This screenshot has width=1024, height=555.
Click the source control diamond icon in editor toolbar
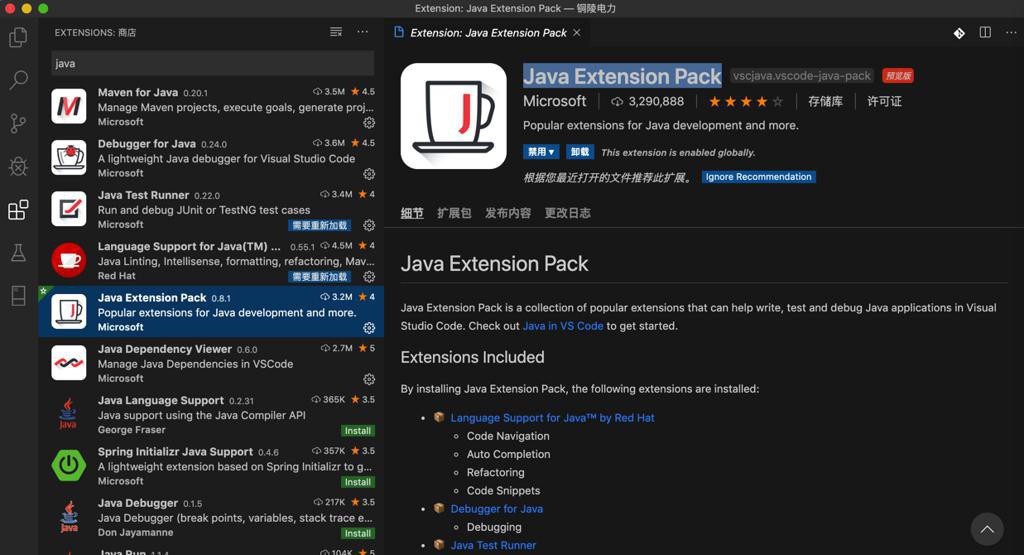coord(959,33)
